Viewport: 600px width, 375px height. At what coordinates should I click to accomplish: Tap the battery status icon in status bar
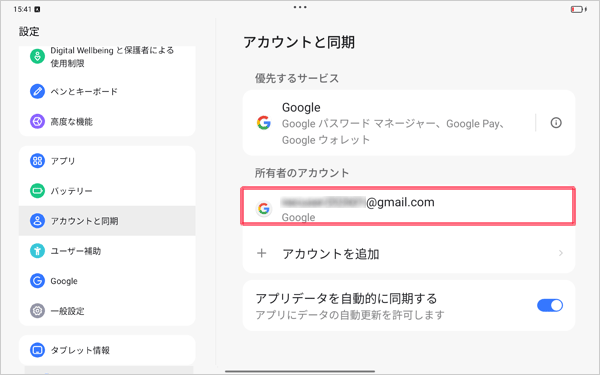578,9
